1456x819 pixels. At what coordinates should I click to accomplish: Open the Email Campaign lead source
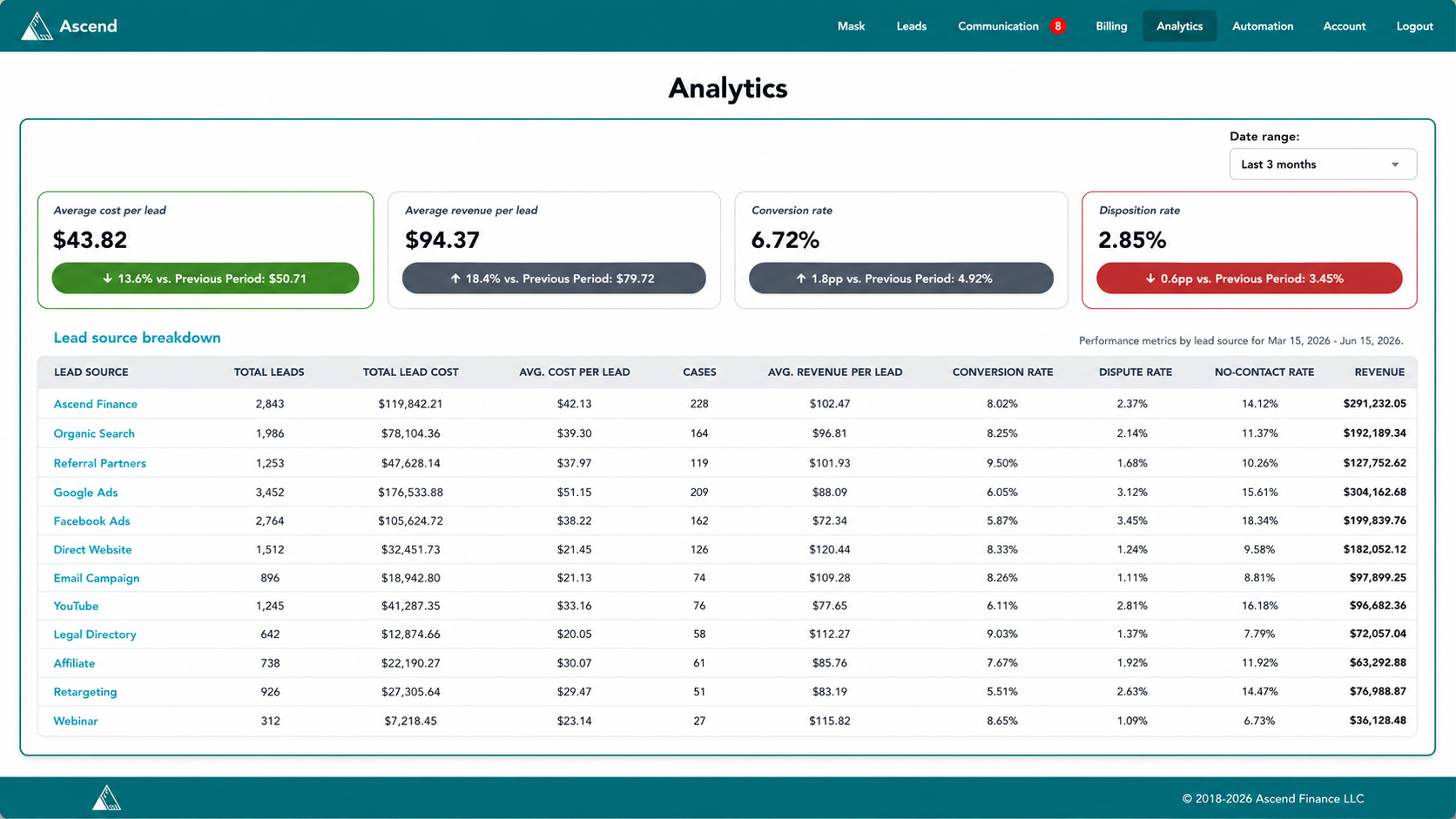pos(96,578)
